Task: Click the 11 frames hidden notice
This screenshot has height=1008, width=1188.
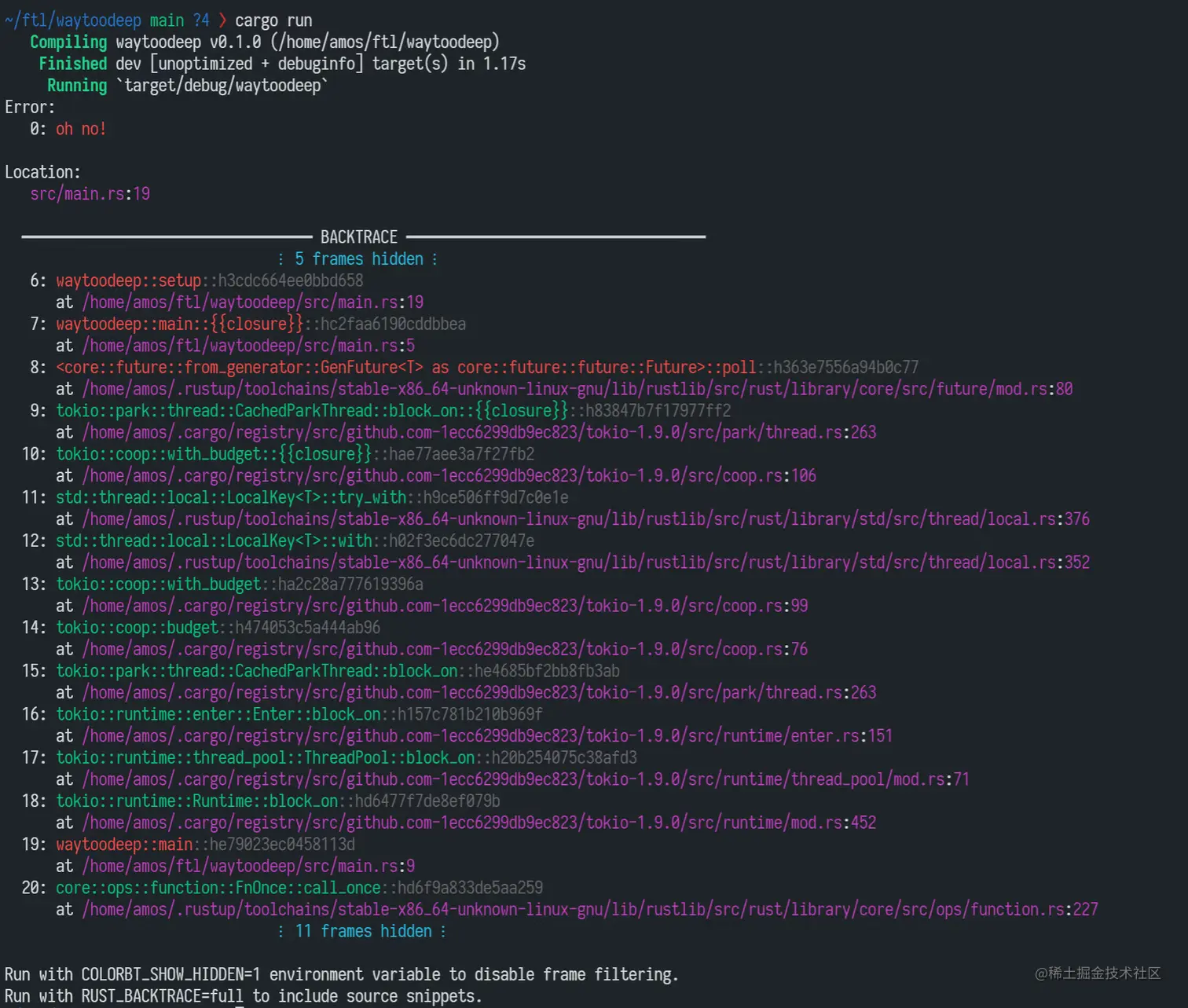Action: click(364, 931)
